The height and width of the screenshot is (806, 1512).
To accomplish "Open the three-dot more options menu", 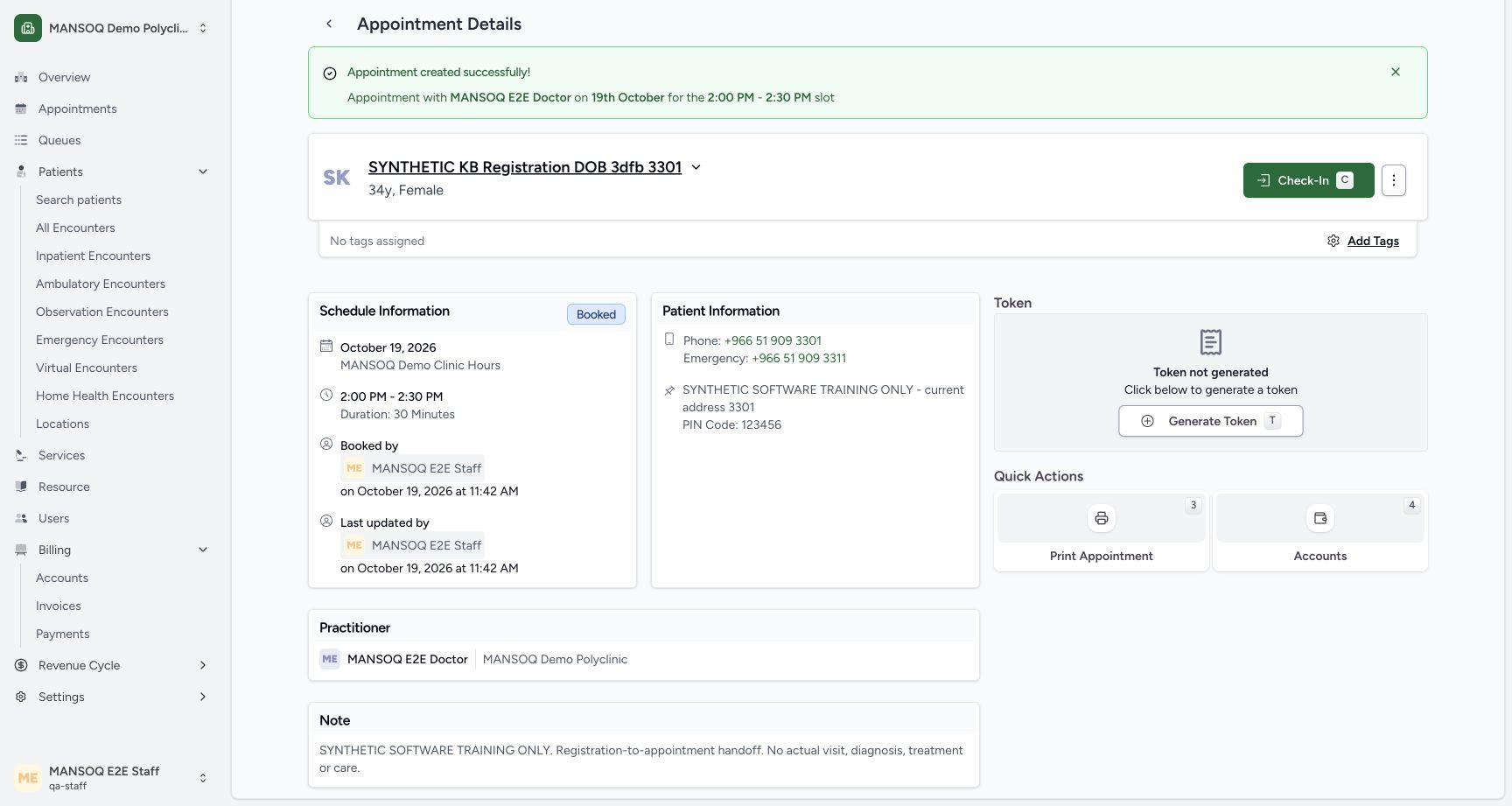I will tap(1394, 180).
